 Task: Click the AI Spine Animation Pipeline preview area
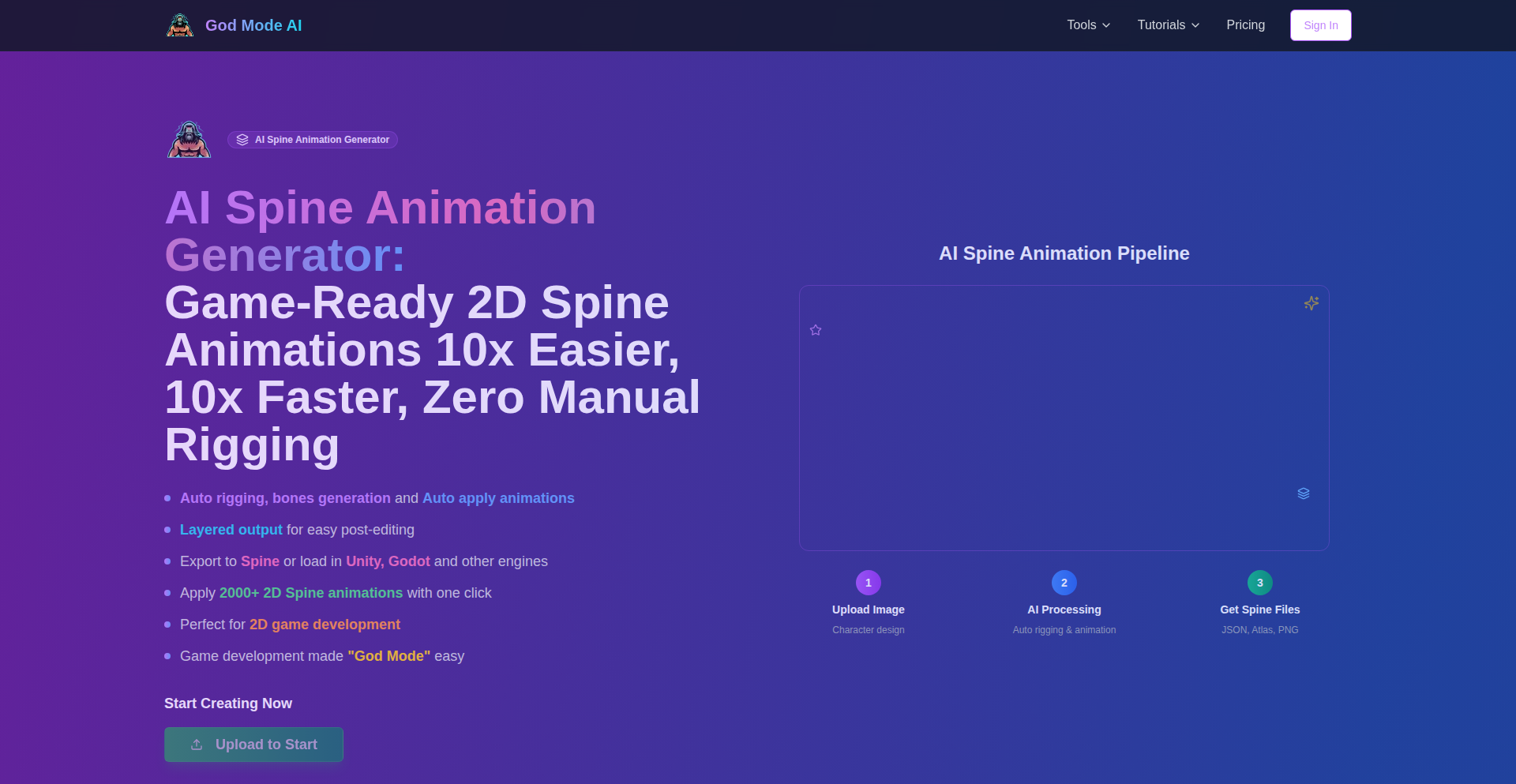point(1064,418)
